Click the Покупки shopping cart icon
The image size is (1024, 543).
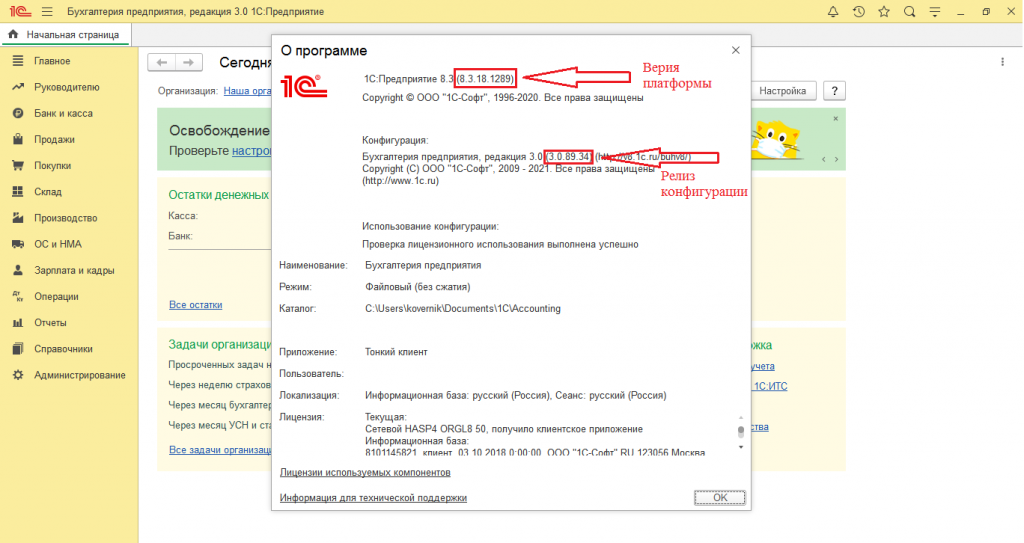[17, 166]
